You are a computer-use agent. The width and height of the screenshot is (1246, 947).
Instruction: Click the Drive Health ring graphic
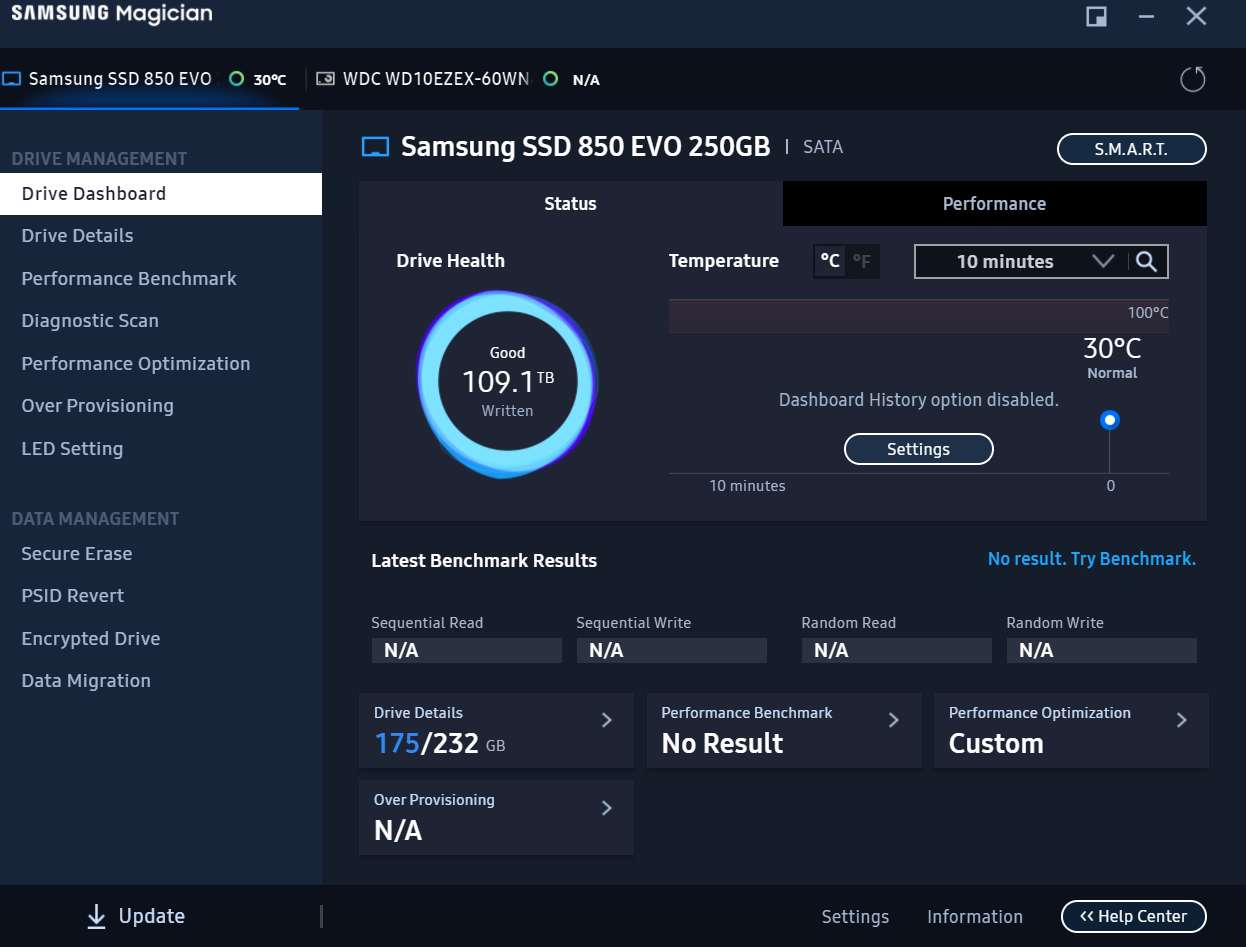pos(507,382)
